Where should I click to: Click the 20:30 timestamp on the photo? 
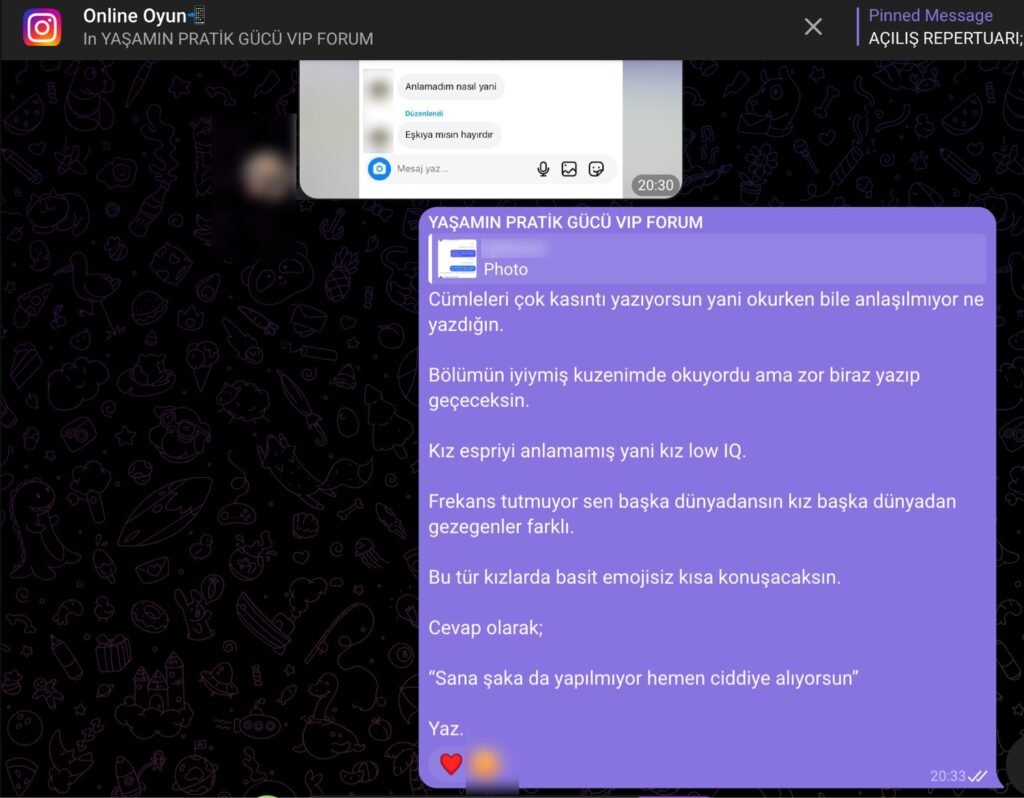coord(655,185)
